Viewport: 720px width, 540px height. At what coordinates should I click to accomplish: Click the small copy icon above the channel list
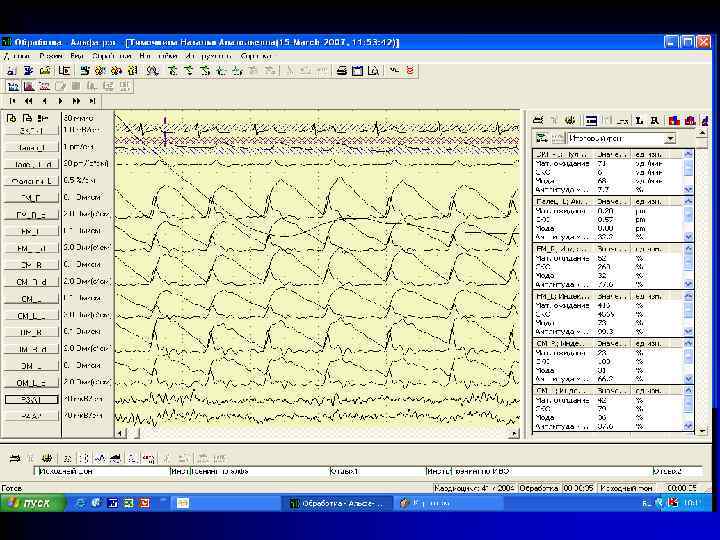click(x=28, y=118)
